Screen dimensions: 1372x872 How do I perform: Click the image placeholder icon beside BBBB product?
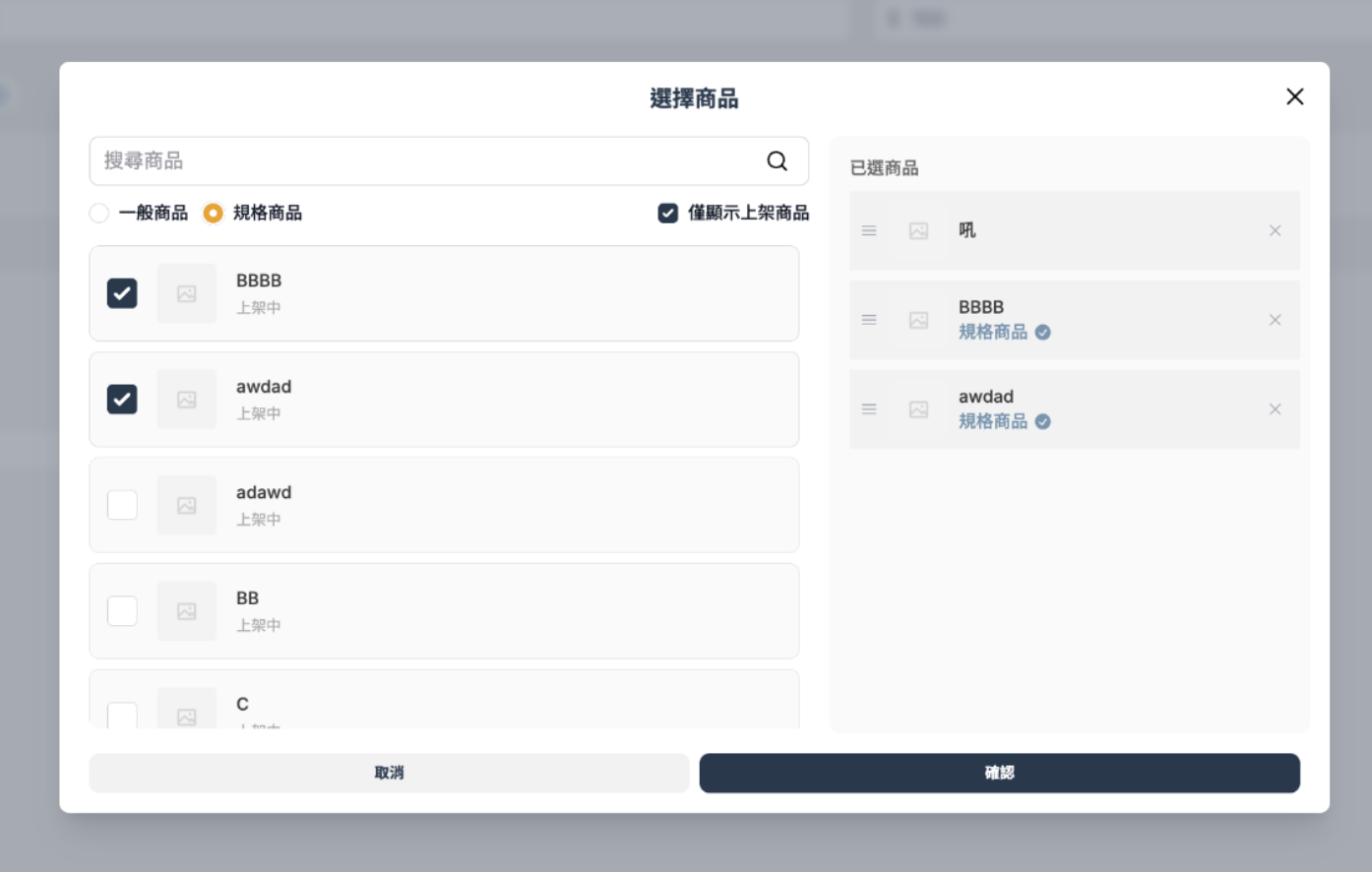[x=186, y=292]
